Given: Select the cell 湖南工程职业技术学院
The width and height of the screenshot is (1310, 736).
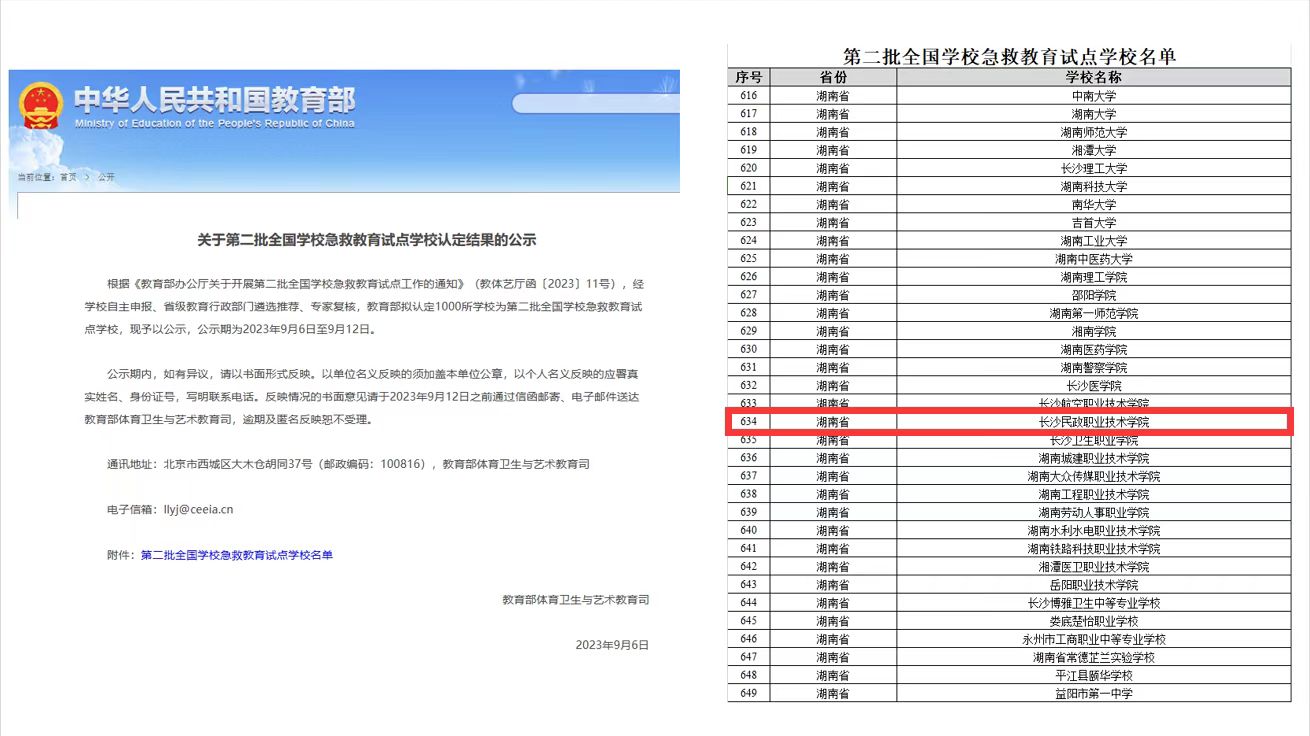Looking at the screenshot, I should (x=1094, y=494).
